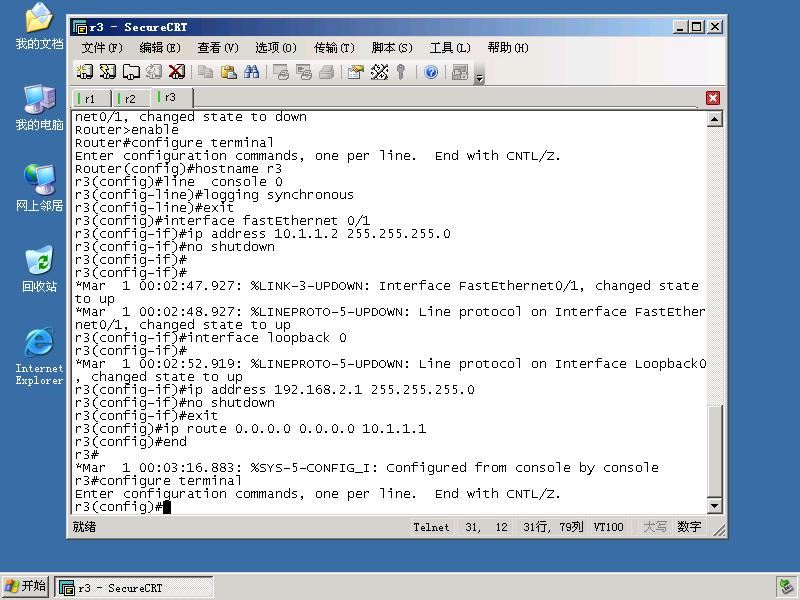Switch to the r1 session tab
Screen dimensions: 800x600
point(91,98)
